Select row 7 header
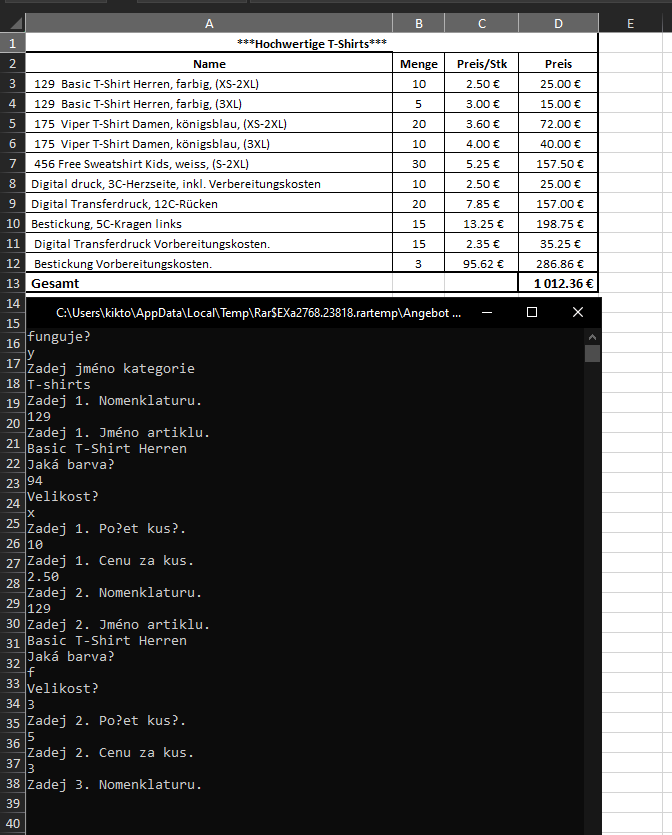Viewport: 672px width, 835px height. pos(13,163)
